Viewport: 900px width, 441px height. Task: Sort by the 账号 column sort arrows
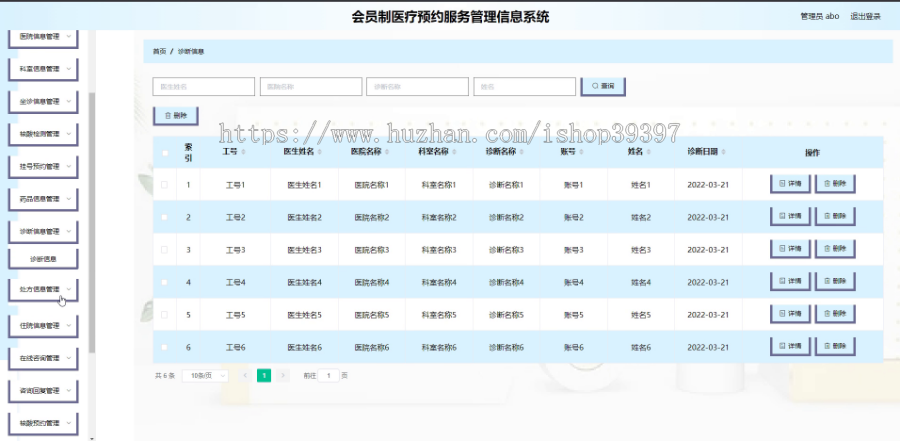click(580, 152)
